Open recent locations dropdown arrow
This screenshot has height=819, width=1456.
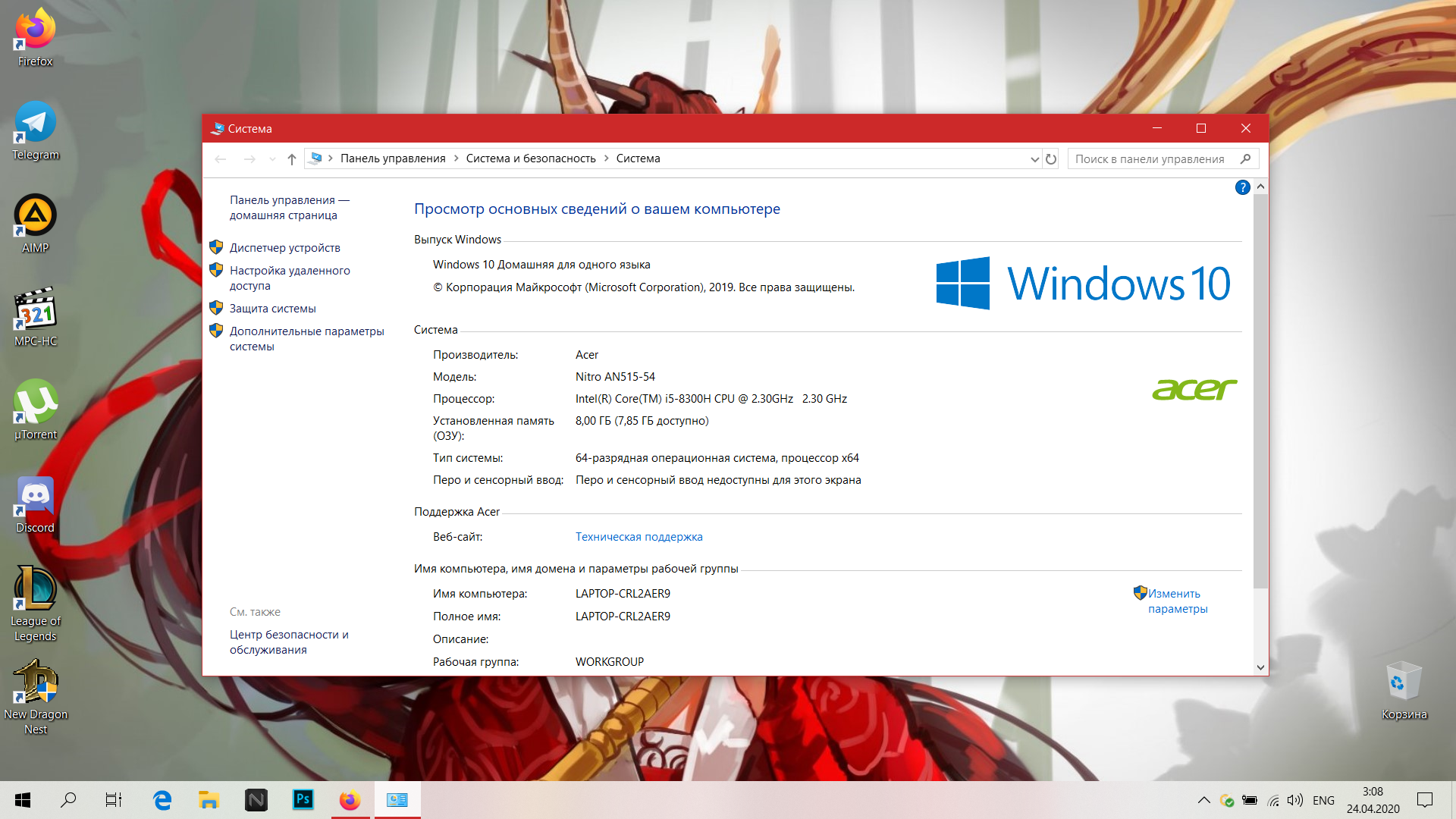tap(272, 159)
